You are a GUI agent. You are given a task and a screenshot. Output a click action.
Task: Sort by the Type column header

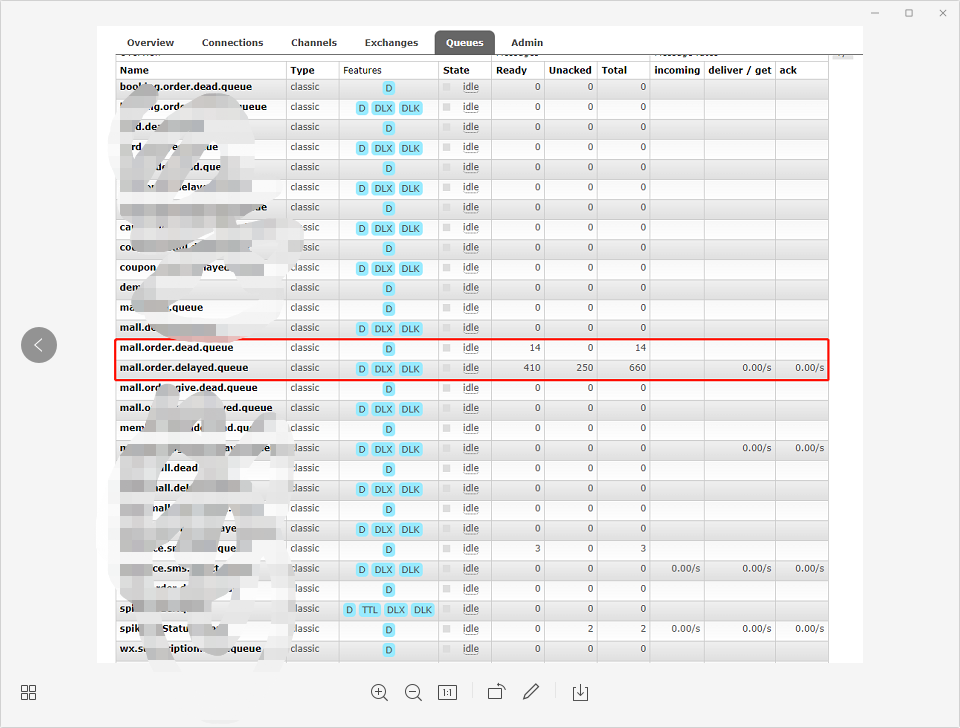click(302, 70)
